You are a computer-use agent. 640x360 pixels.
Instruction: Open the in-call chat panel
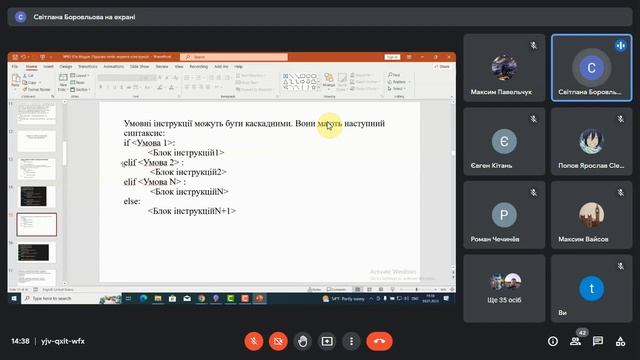[x=598, y=341]
